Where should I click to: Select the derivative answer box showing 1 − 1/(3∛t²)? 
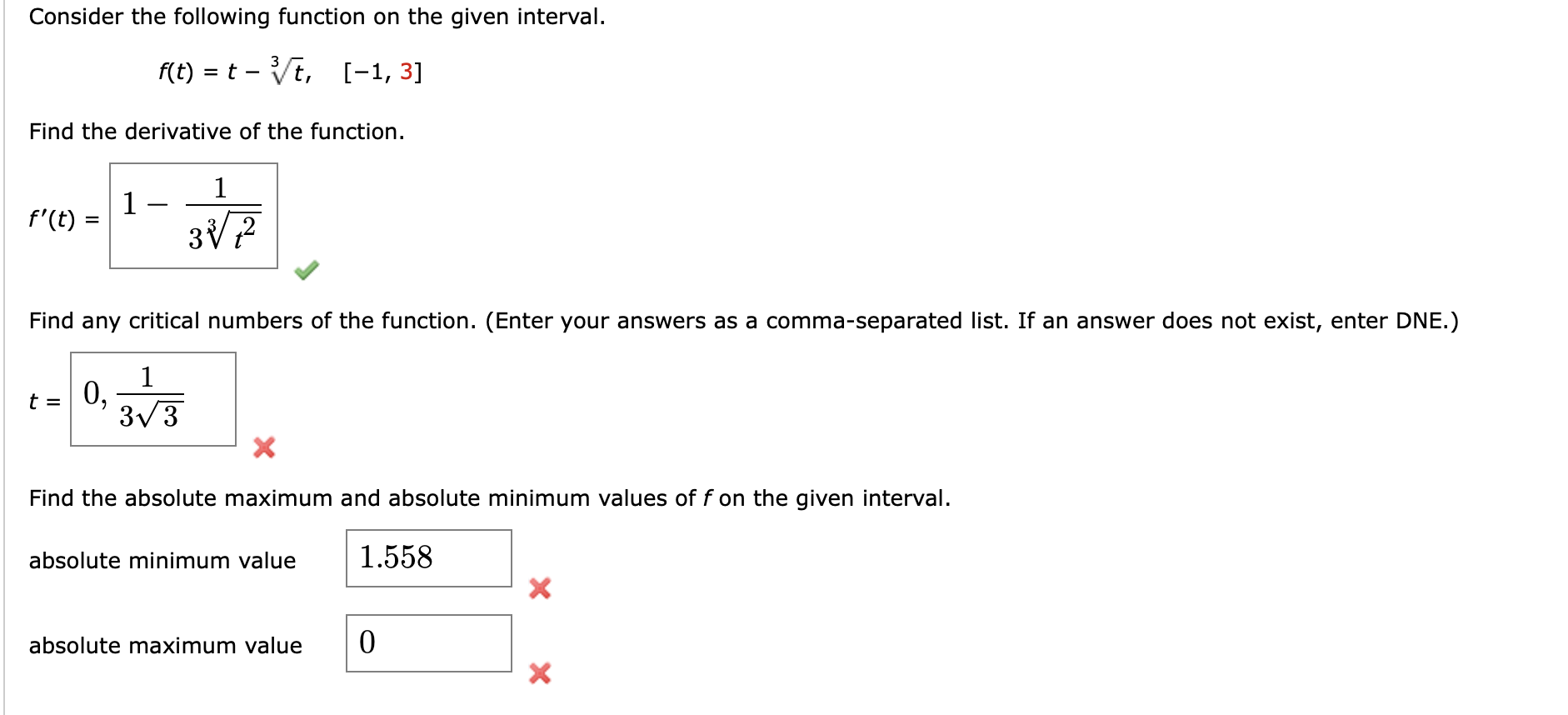pos(192,216)
